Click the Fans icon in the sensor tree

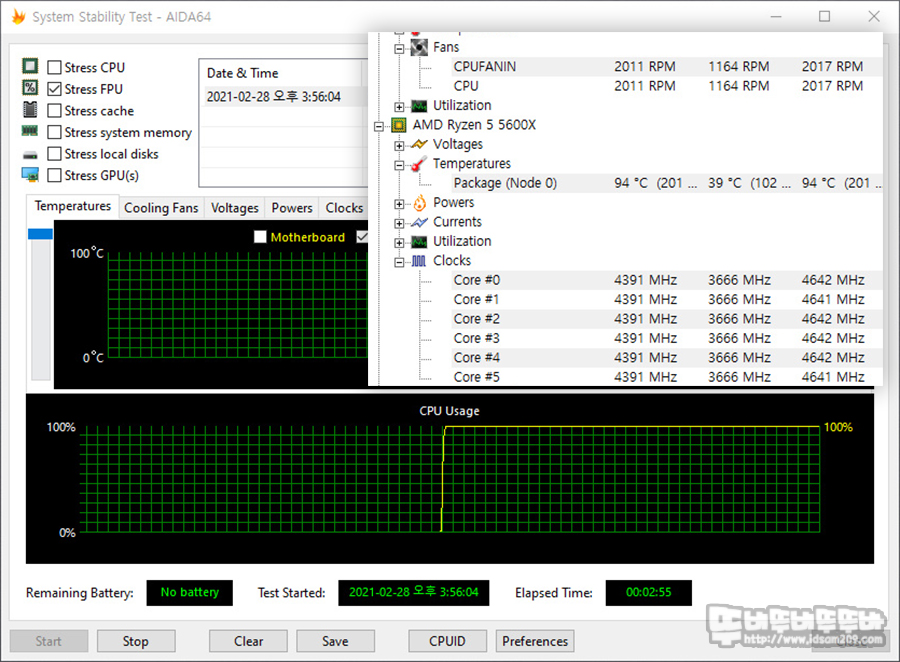coord(419,47)
